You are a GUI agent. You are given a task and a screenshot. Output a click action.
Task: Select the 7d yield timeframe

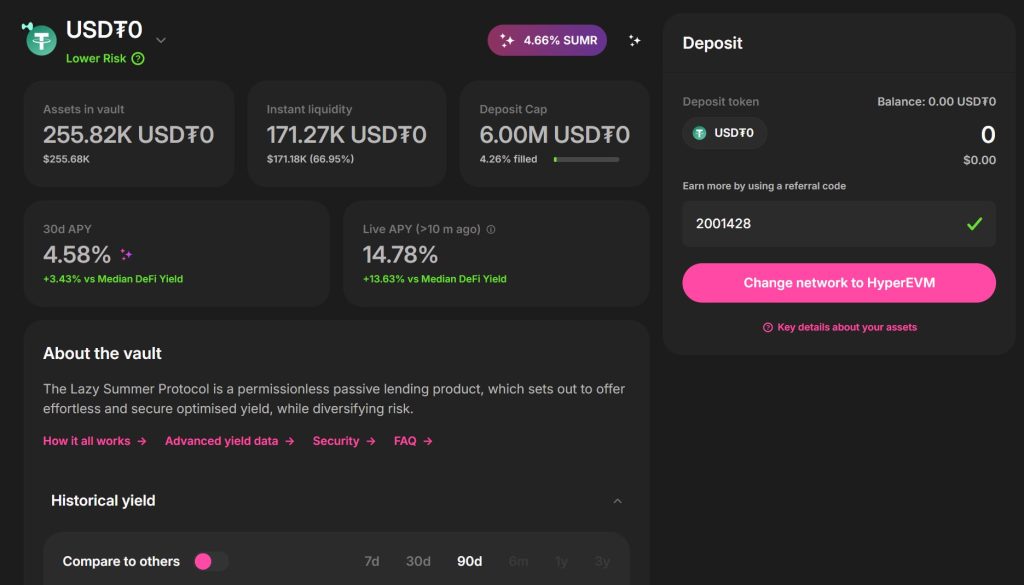click(x=372, y=561)
